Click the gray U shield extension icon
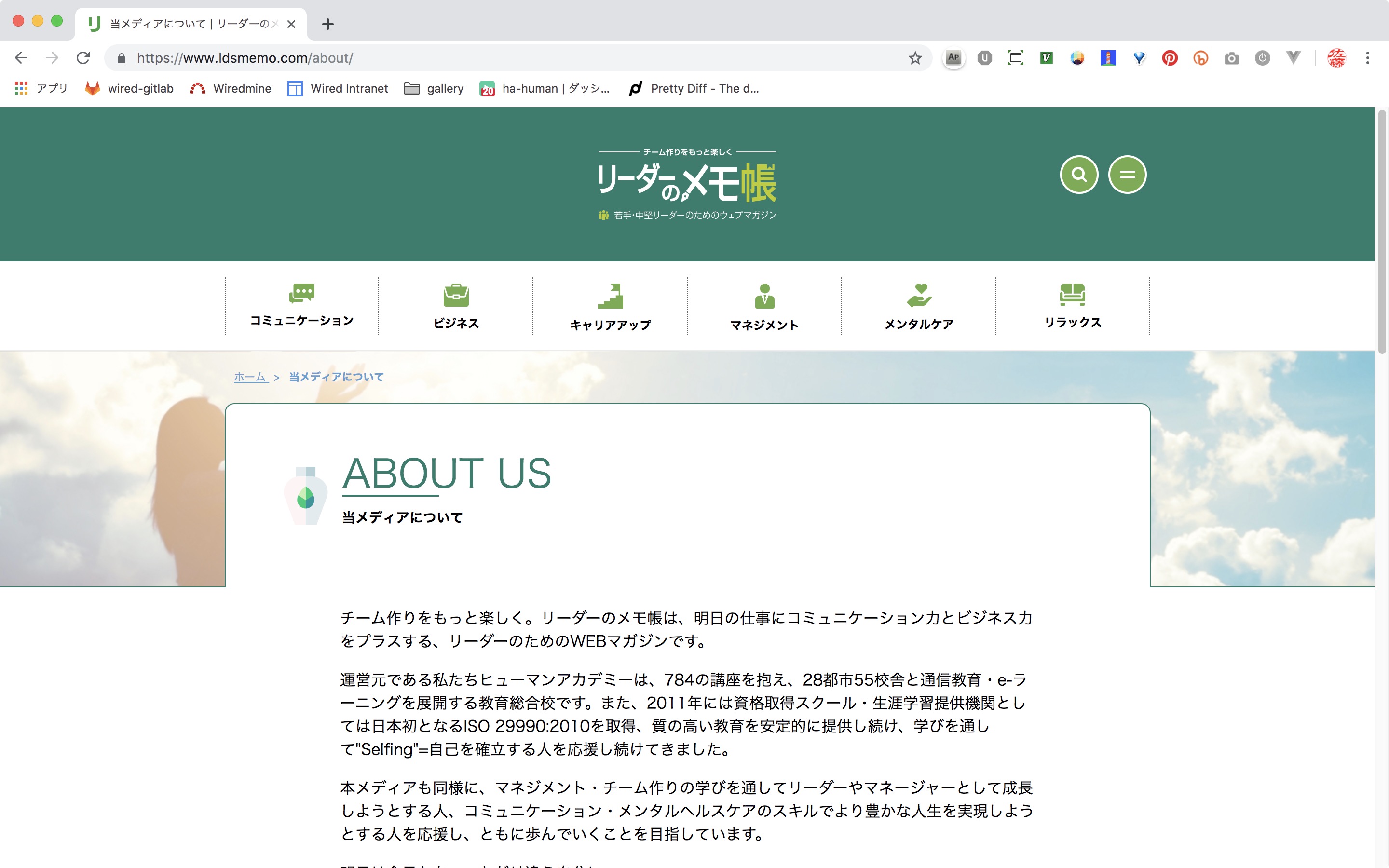 (984, 58)
